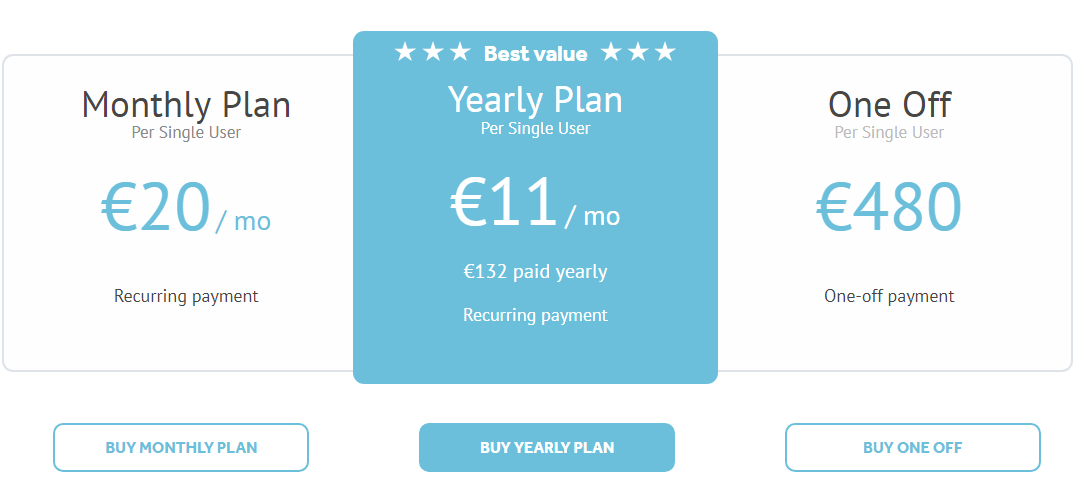Screen dimensions: 1076x488
Task: Select the Buy One Off button
Action: [x=912, y=447]
